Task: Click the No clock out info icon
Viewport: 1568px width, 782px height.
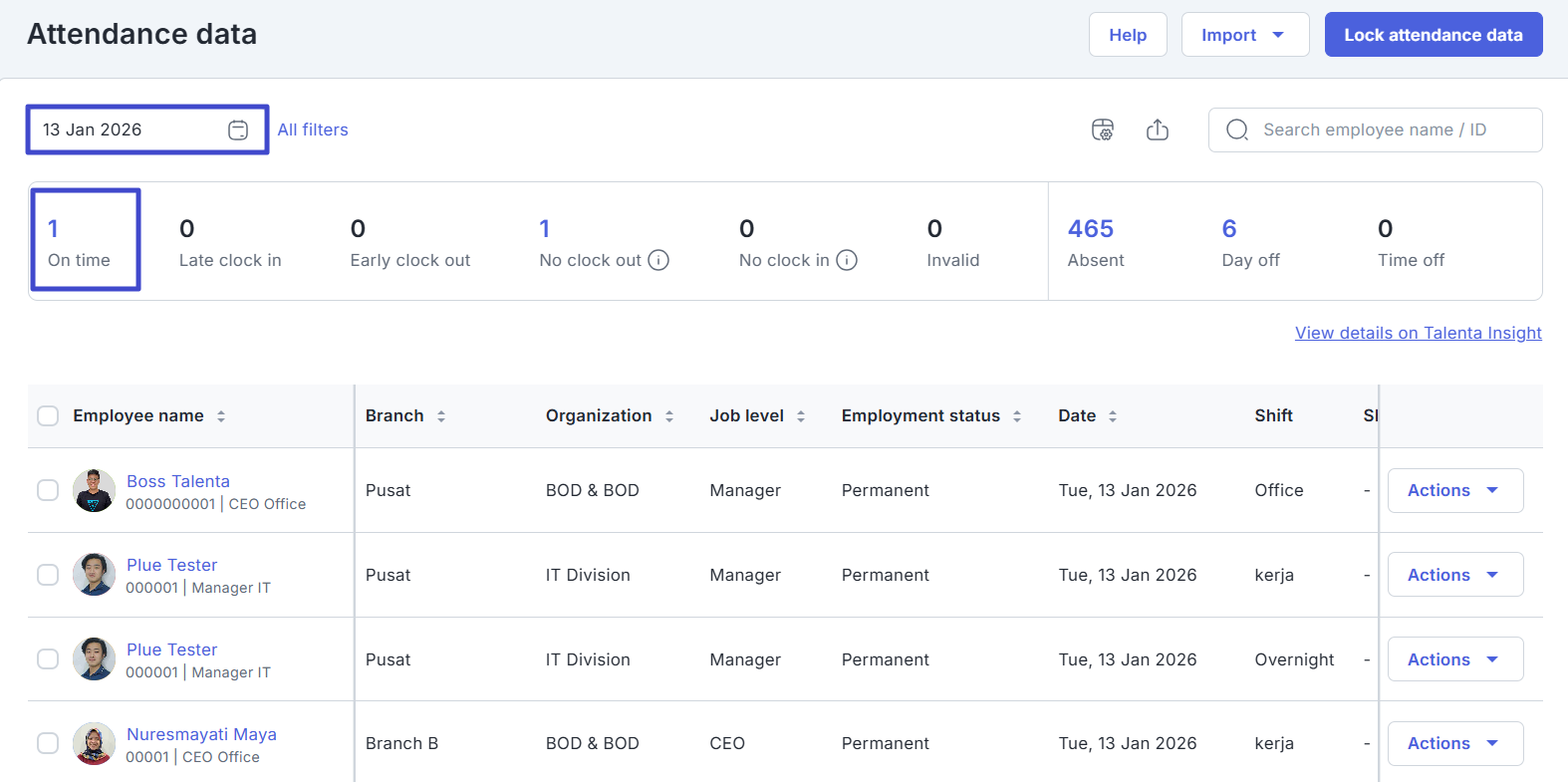Action: [658, 260]
